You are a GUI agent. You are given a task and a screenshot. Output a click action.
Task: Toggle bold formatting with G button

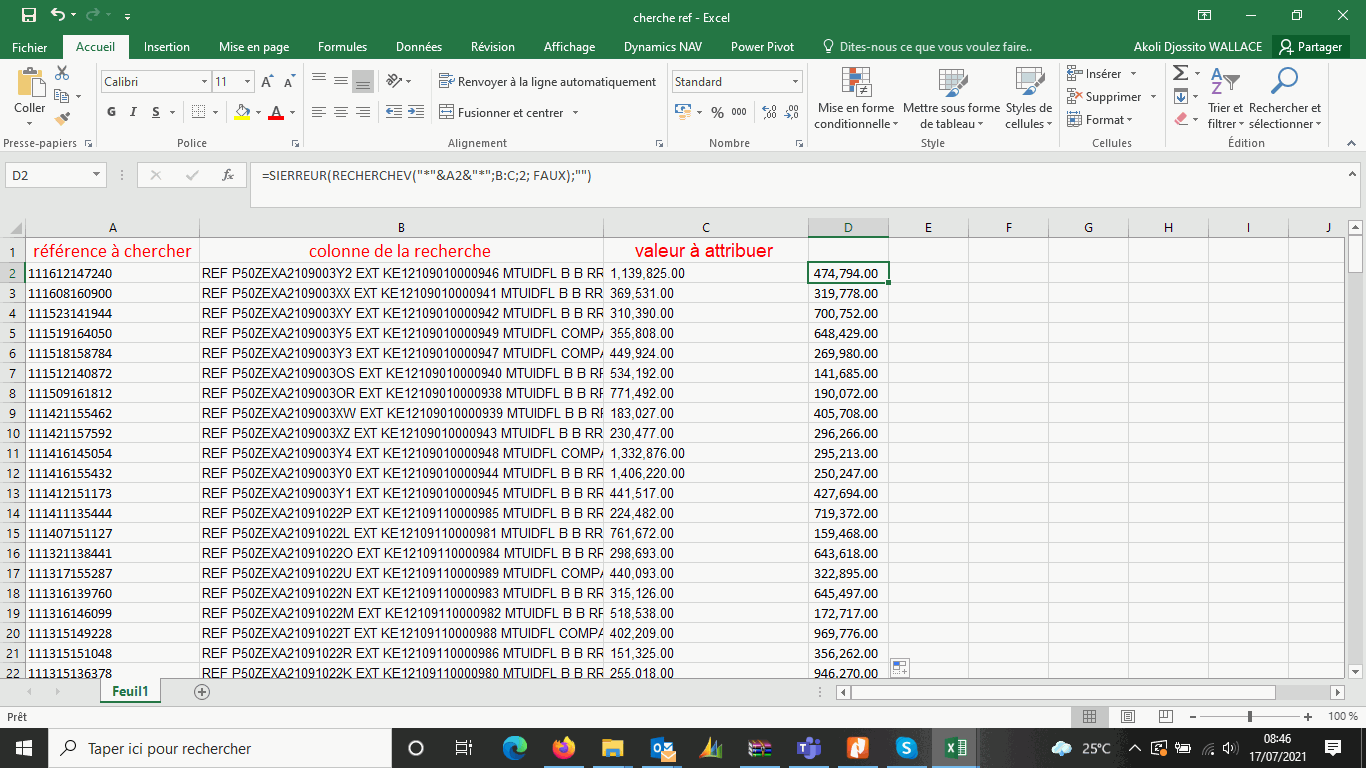coord(112,112)
